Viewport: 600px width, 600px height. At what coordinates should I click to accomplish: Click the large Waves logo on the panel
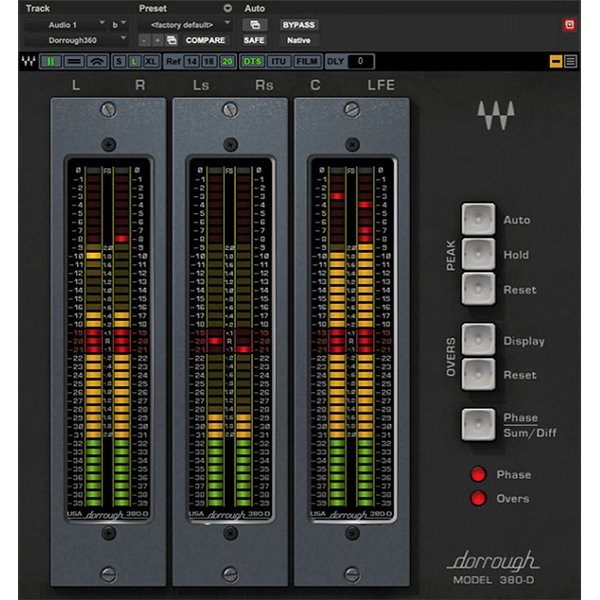point(496,115)
